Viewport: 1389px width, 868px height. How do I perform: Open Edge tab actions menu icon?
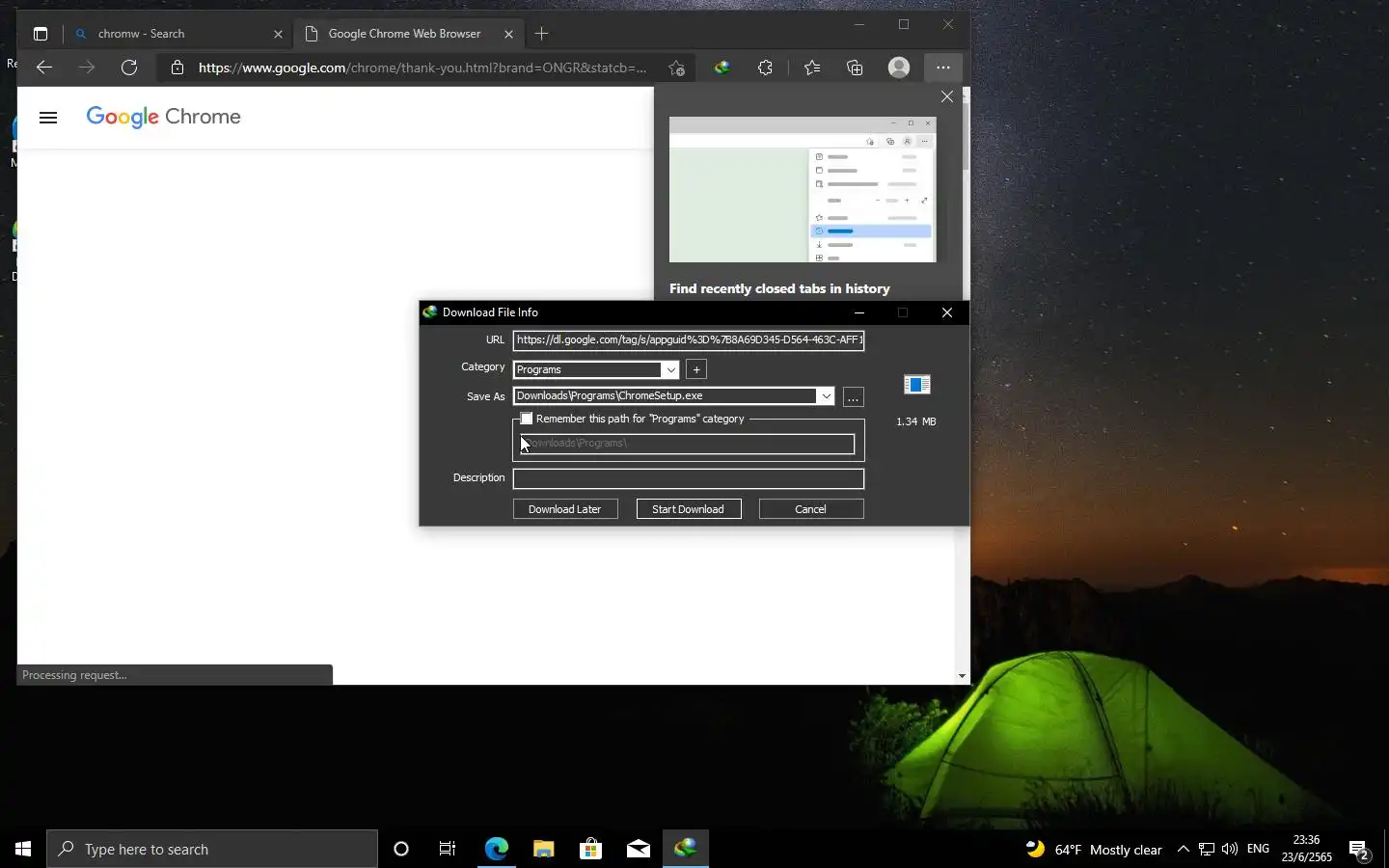tap(40, 34)
